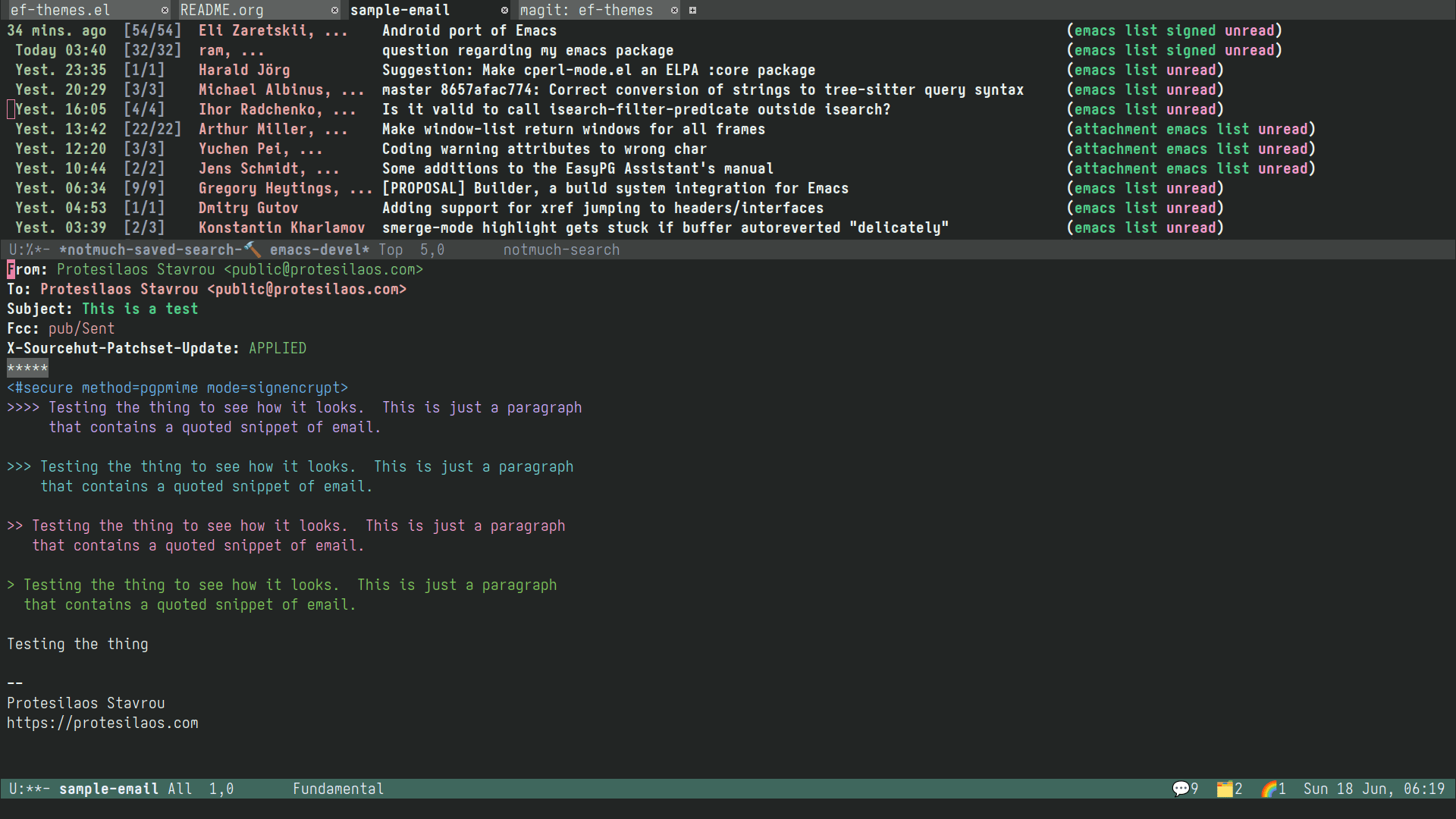The image size is (1456, 819).
Task: Click the 'Top' position indicator
Action: coord(391,249)
